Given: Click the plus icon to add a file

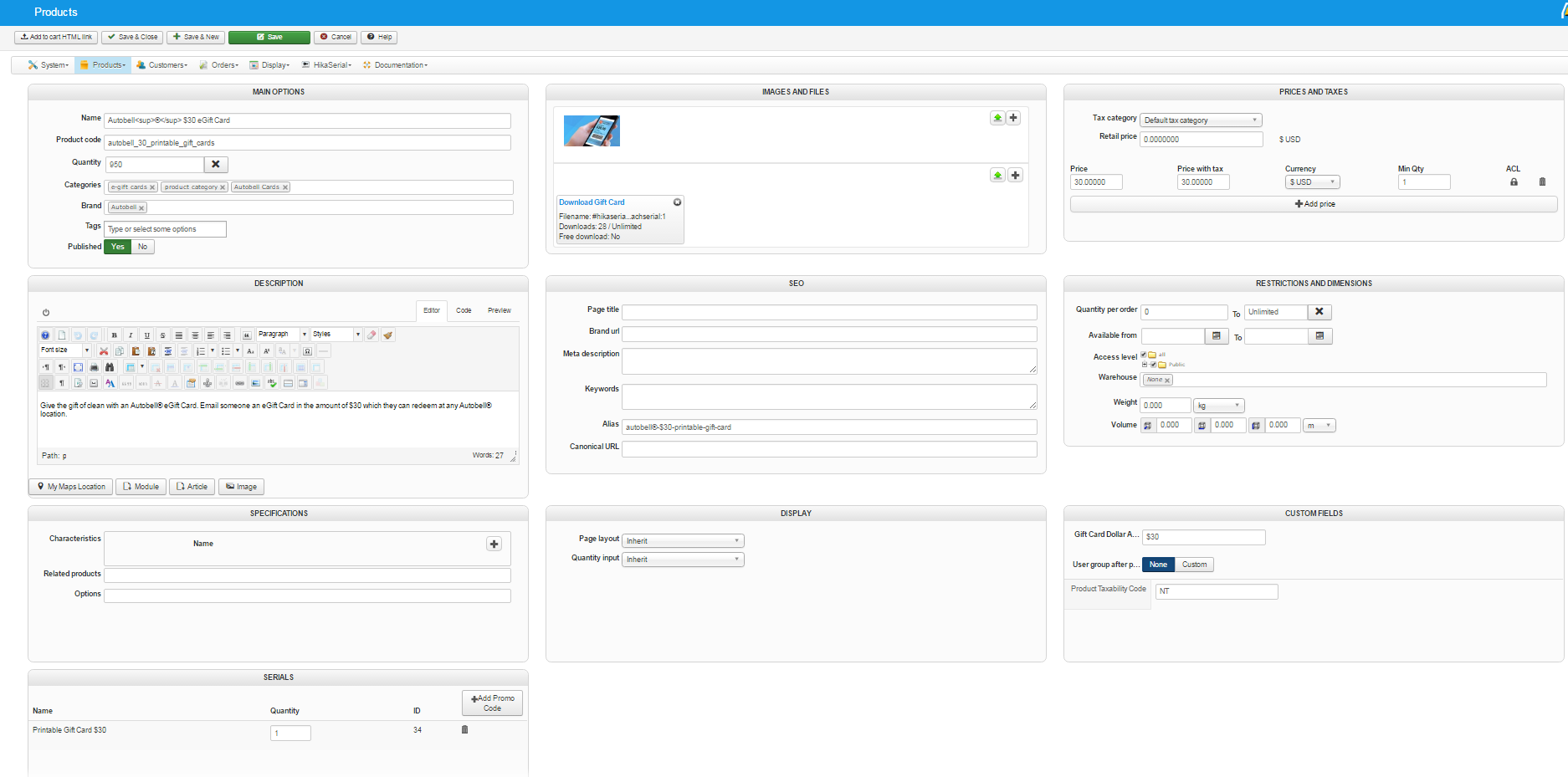Looking at the screenshot, I should (x=1015, y=175).
